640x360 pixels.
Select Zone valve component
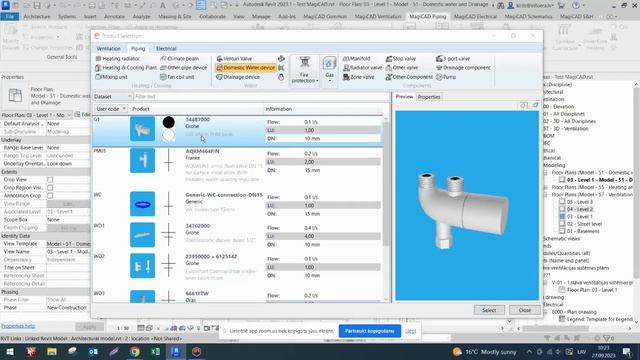pyautogui.click(x=359, y=77)
